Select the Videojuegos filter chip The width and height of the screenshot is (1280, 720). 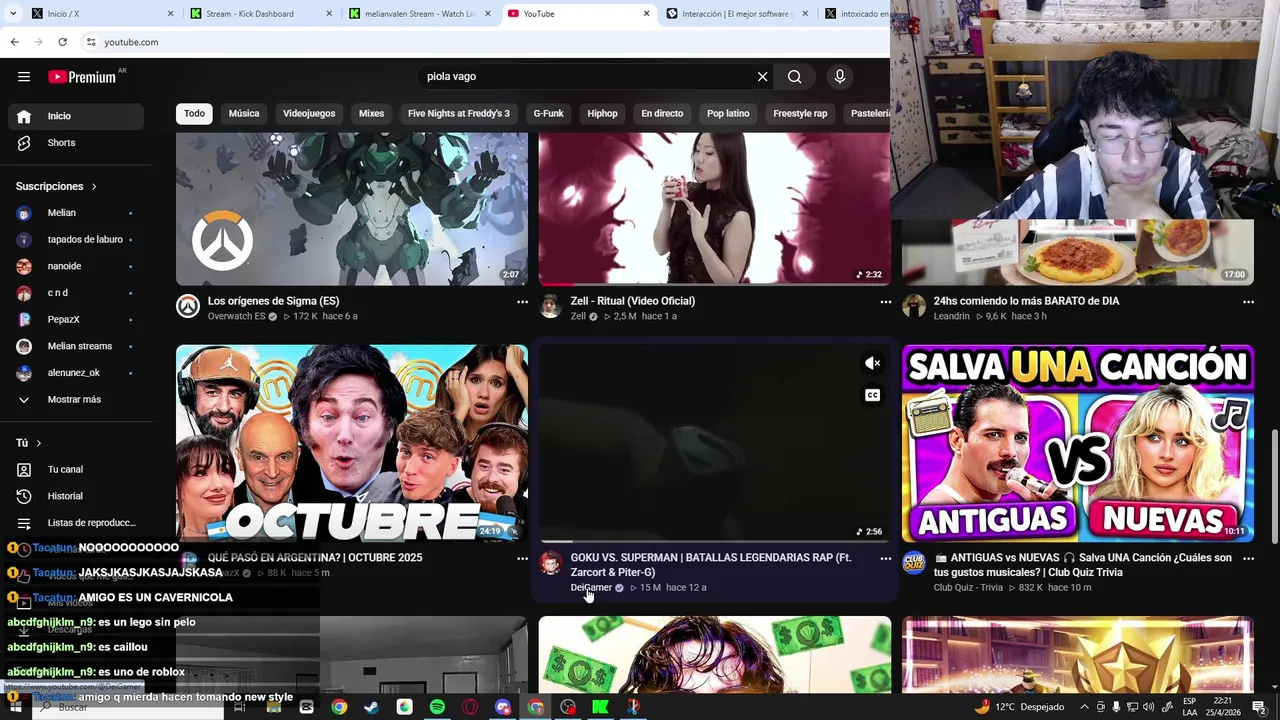(309, 113)
